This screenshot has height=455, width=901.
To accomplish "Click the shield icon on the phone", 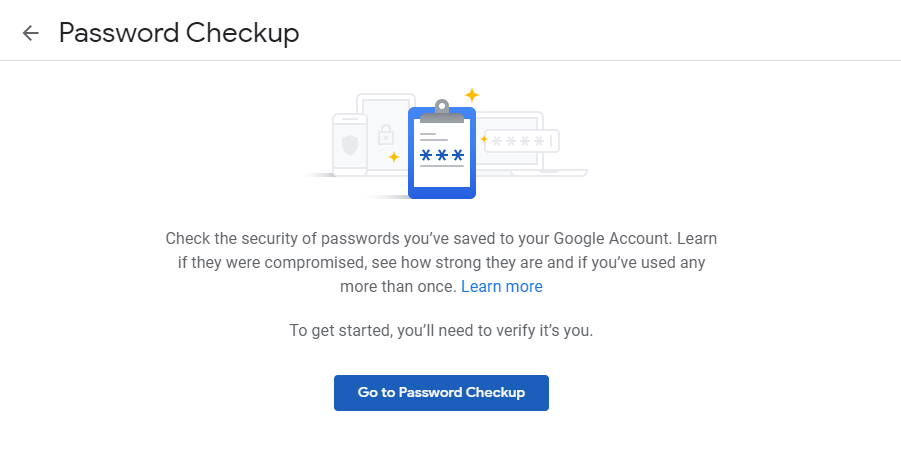I will (x=349, y=145).
